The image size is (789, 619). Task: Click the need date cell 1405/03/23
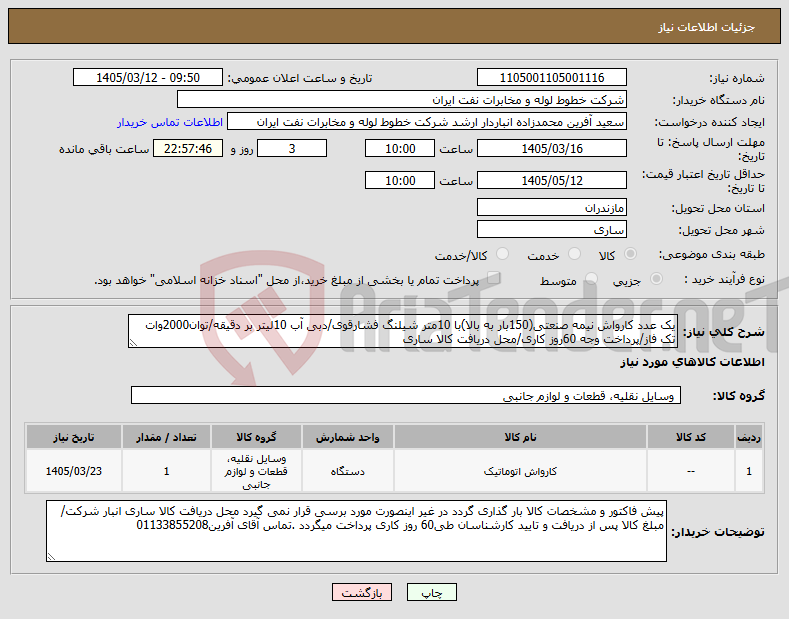[73, 471]
